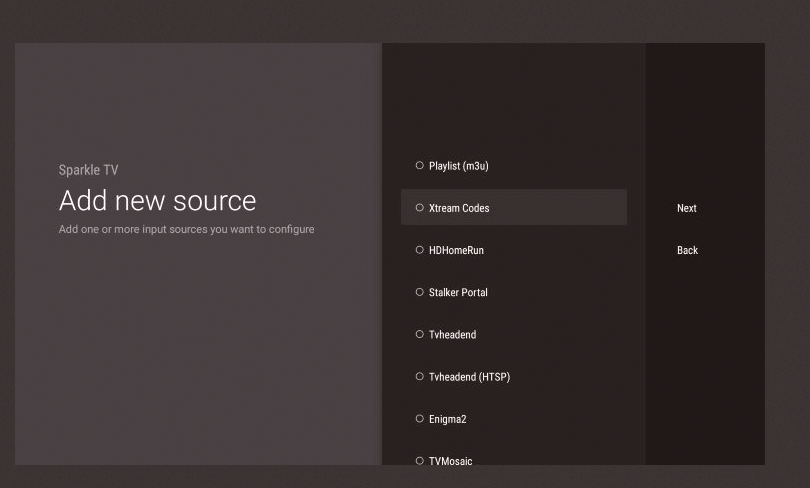Choose the Enigma2 source label
The width and height of the screenshot is (810, 488).
tap(447, 419)
